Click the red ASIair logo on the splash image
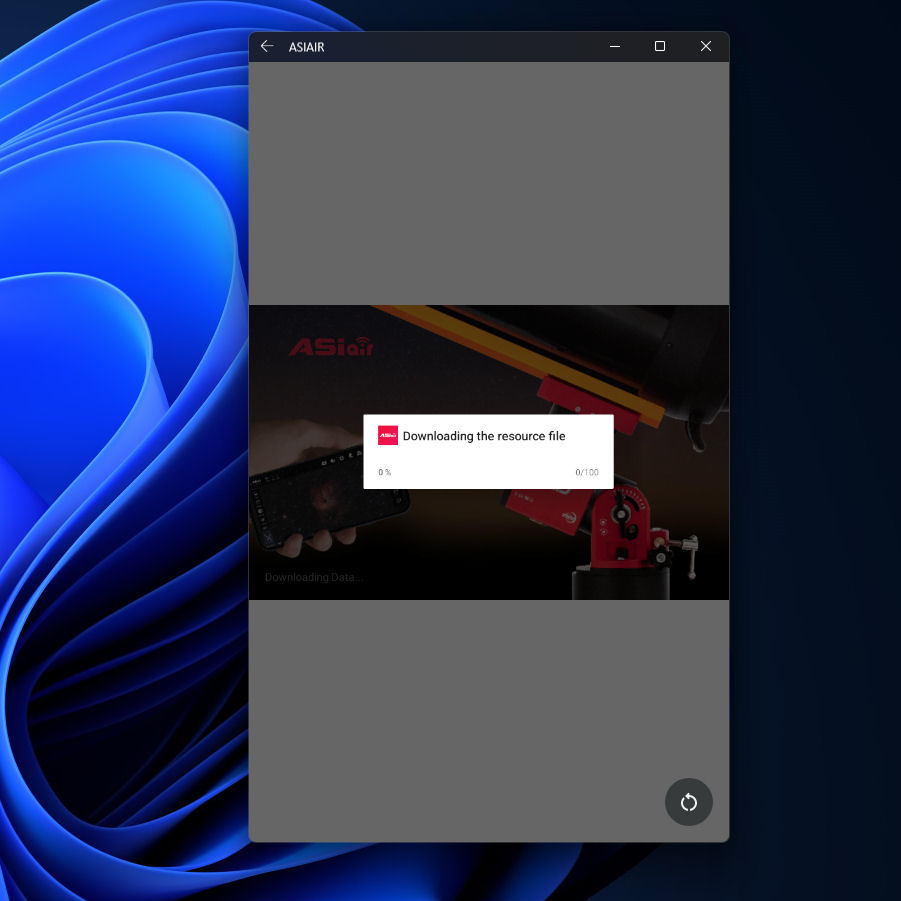This screenshot has width=901, height=901. (331, 346)
